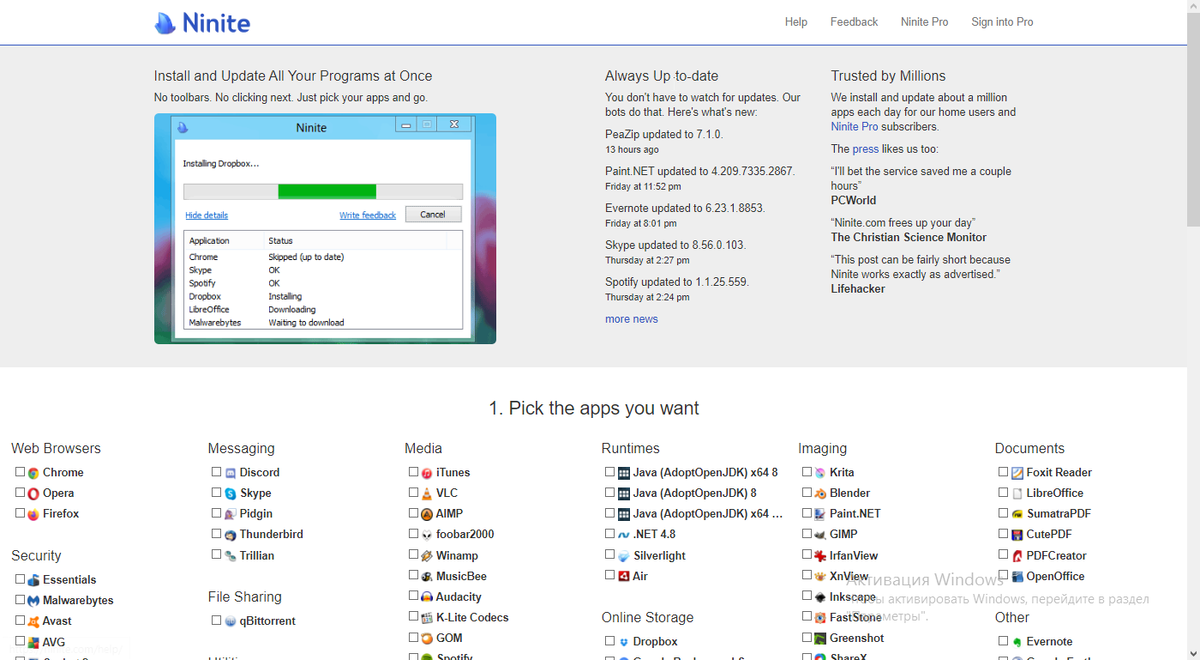The width and height of the screenshot is (1200, 660).
Task: Click the qBittorrent app icon
Action: click(x=230, y=621)
